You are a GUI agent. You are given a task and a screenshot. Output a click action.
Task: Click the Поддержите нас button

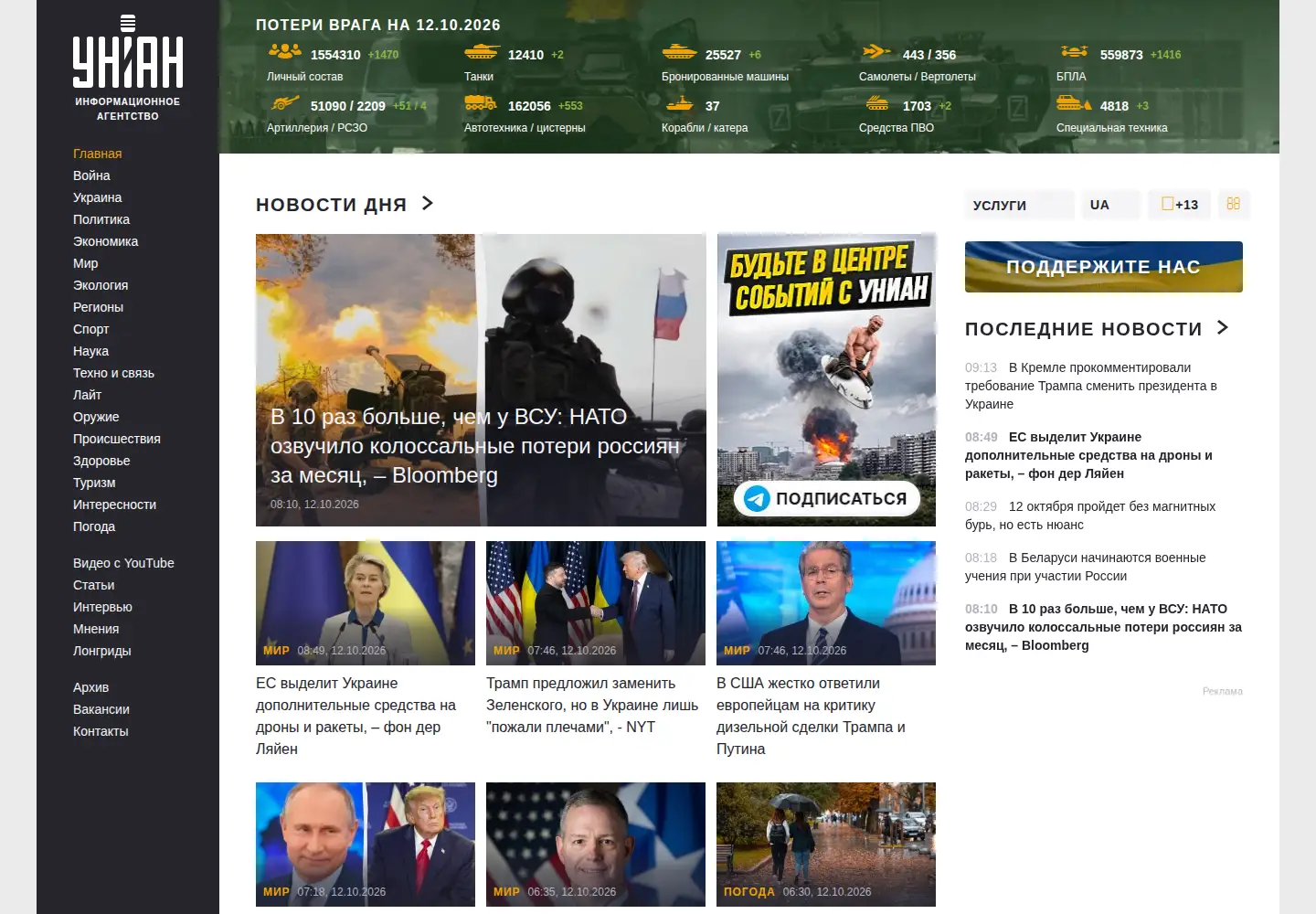click(1104, 267)
